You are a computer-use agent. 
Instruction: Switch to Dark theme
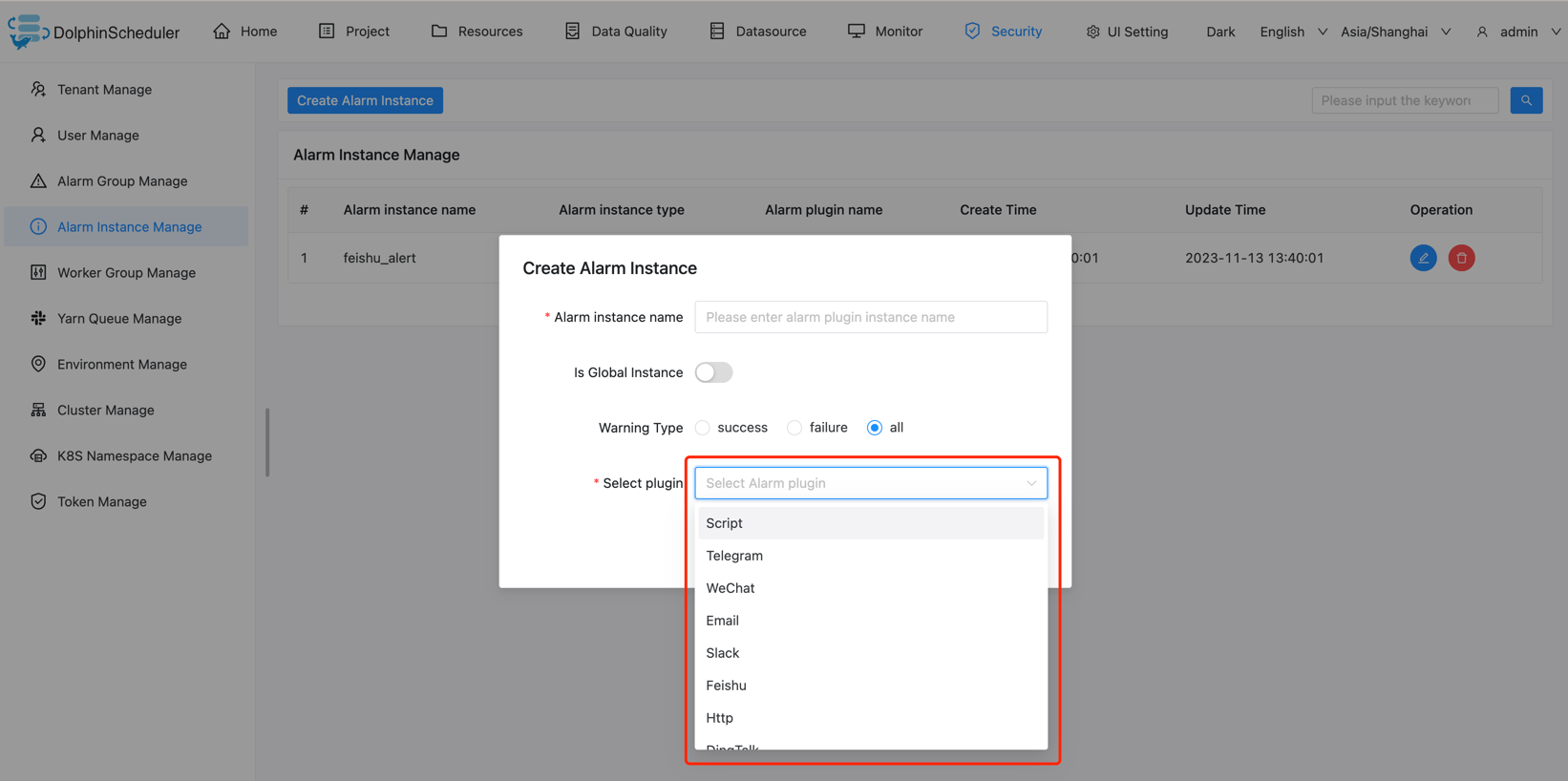[x=1219, y=32]
